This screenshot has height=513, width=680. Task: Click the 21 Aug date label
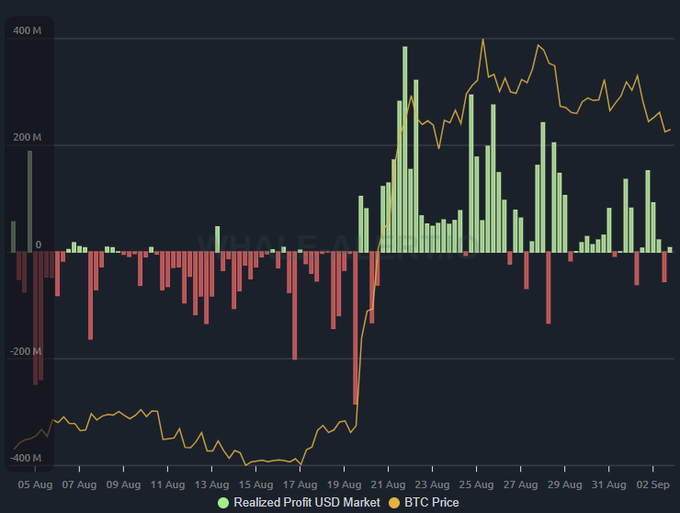tap(388, 485)
